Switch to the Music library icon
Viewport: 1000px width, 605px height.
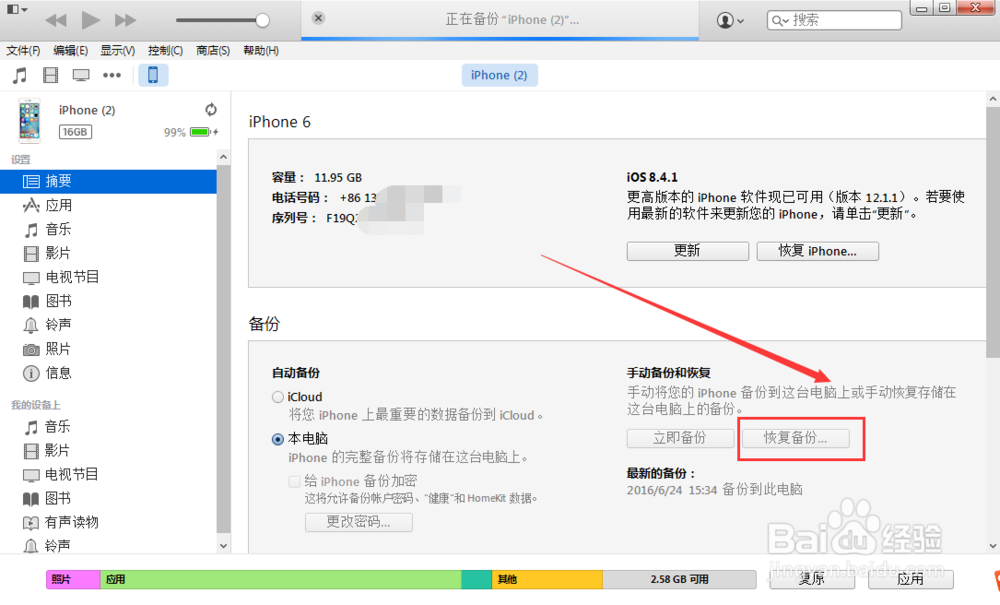(20, 75)
